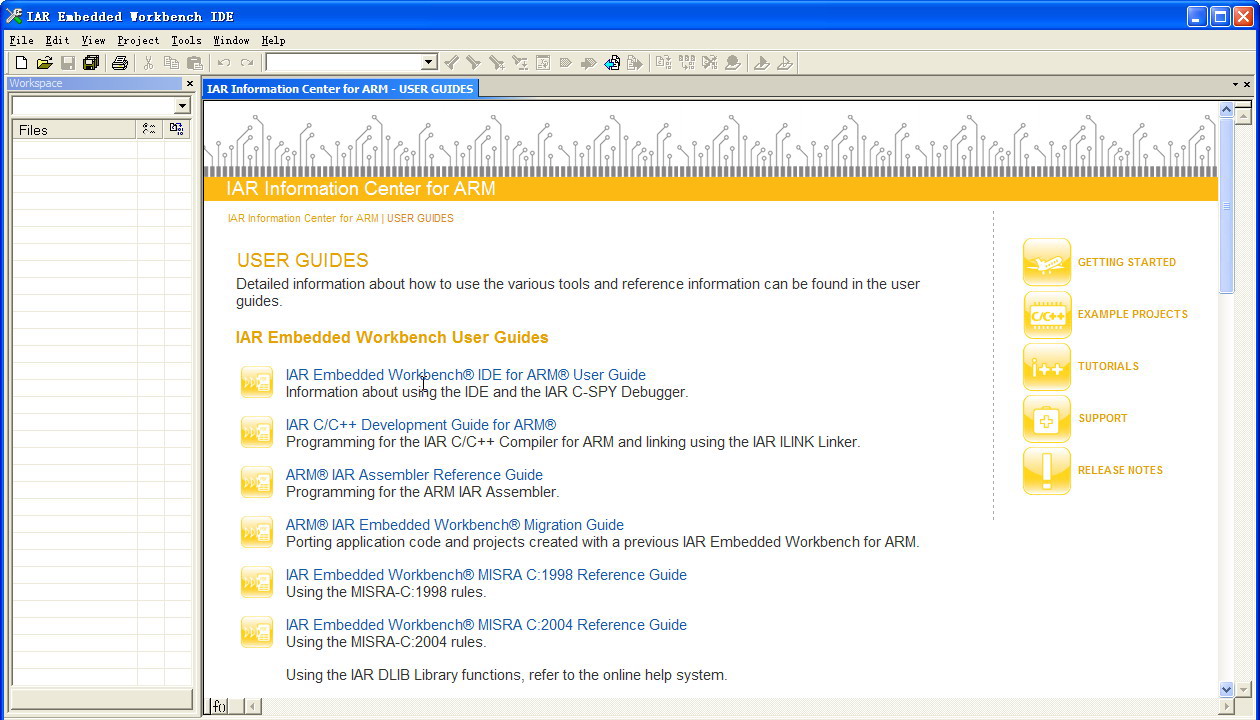Click the Toggle Breakpoint toolbar icon
Screen dimensions: 1260x720
point(733,63)
